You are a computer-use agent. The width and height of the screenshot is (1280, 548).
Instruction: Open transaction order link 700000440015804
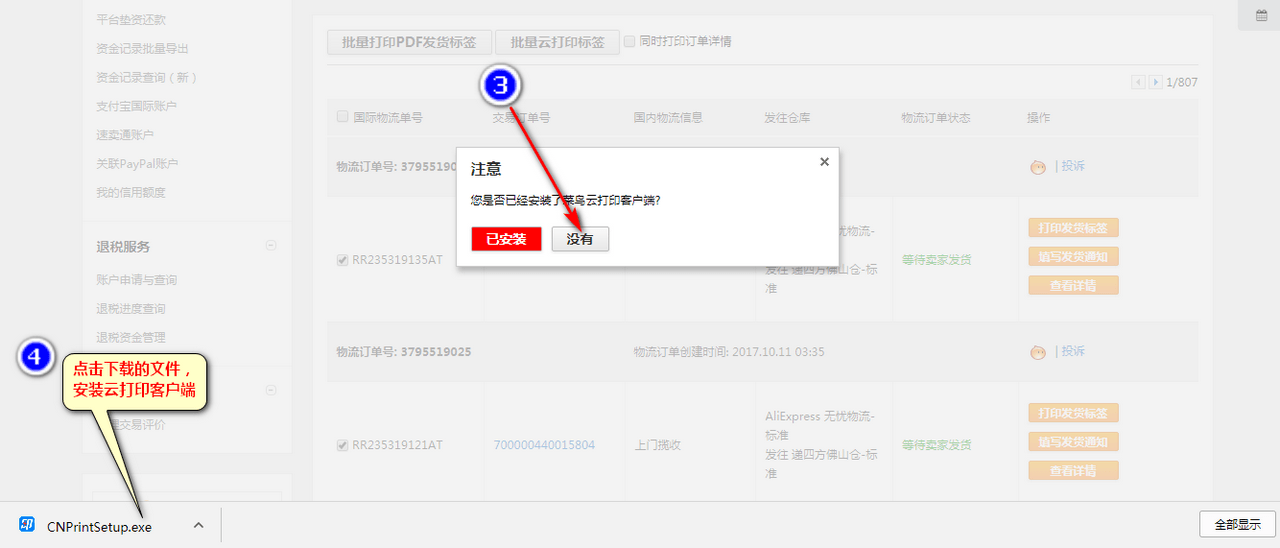point(544,445)
